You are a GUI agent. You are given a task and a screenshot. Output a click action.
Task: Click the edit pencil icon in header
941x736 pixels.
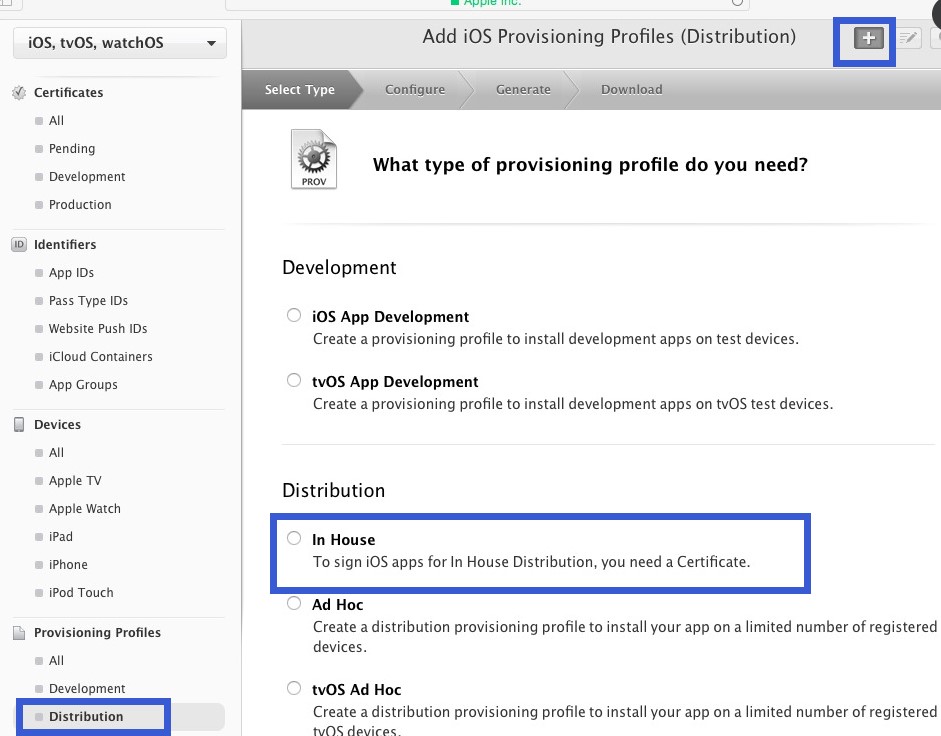coord(908,38)
